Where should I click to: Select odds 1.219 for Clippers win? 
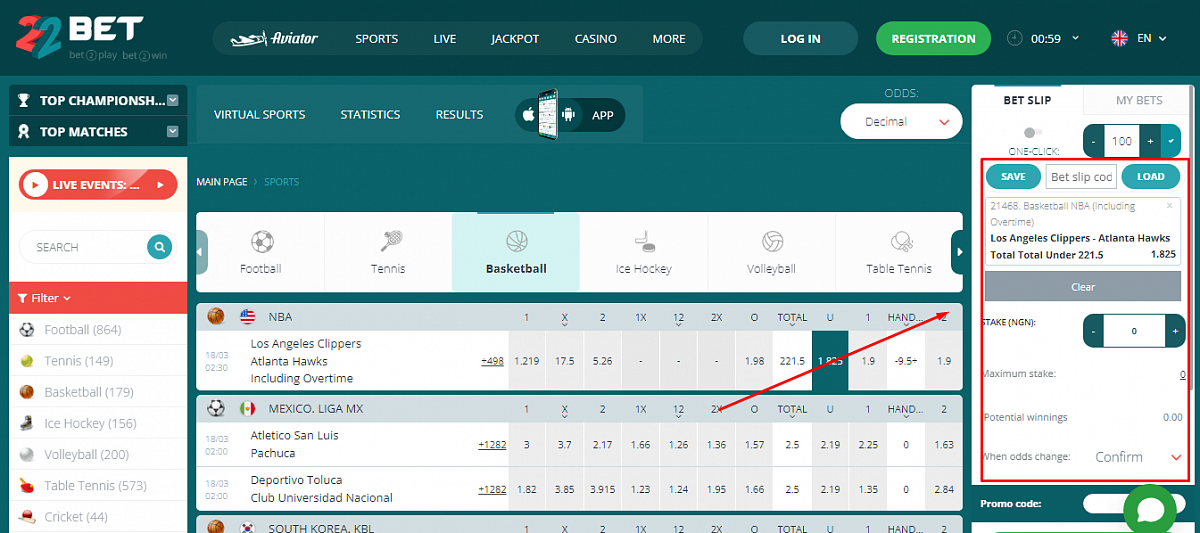525,361
